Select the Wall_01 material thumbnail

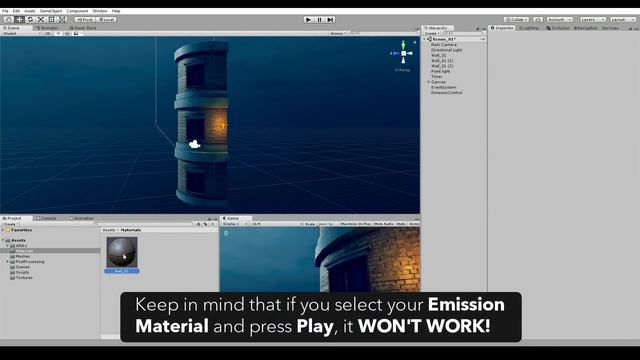[x=122, y=252]
